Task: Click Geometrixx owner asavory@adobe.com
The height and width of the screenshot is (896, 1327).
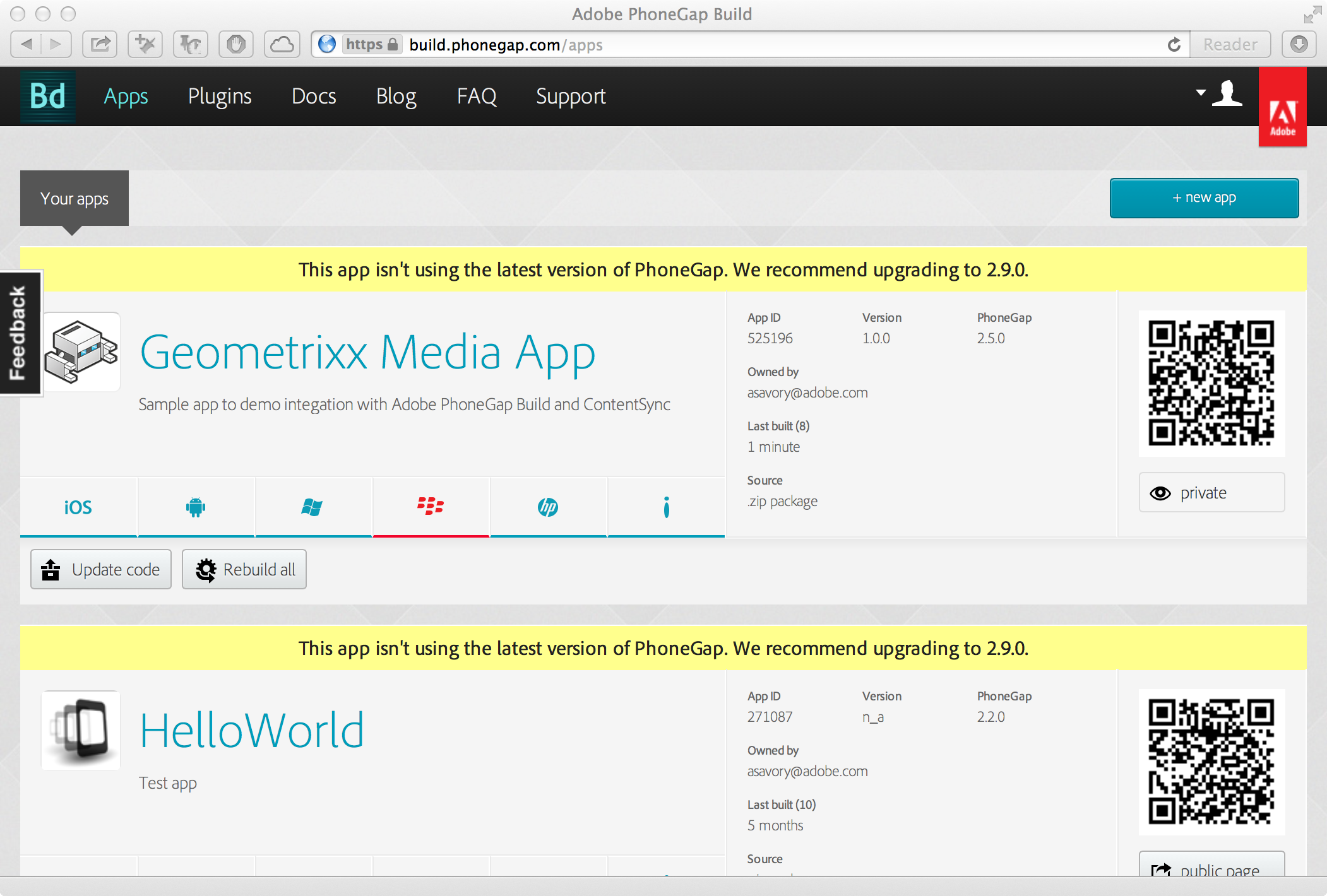Action: click(807, 392)
